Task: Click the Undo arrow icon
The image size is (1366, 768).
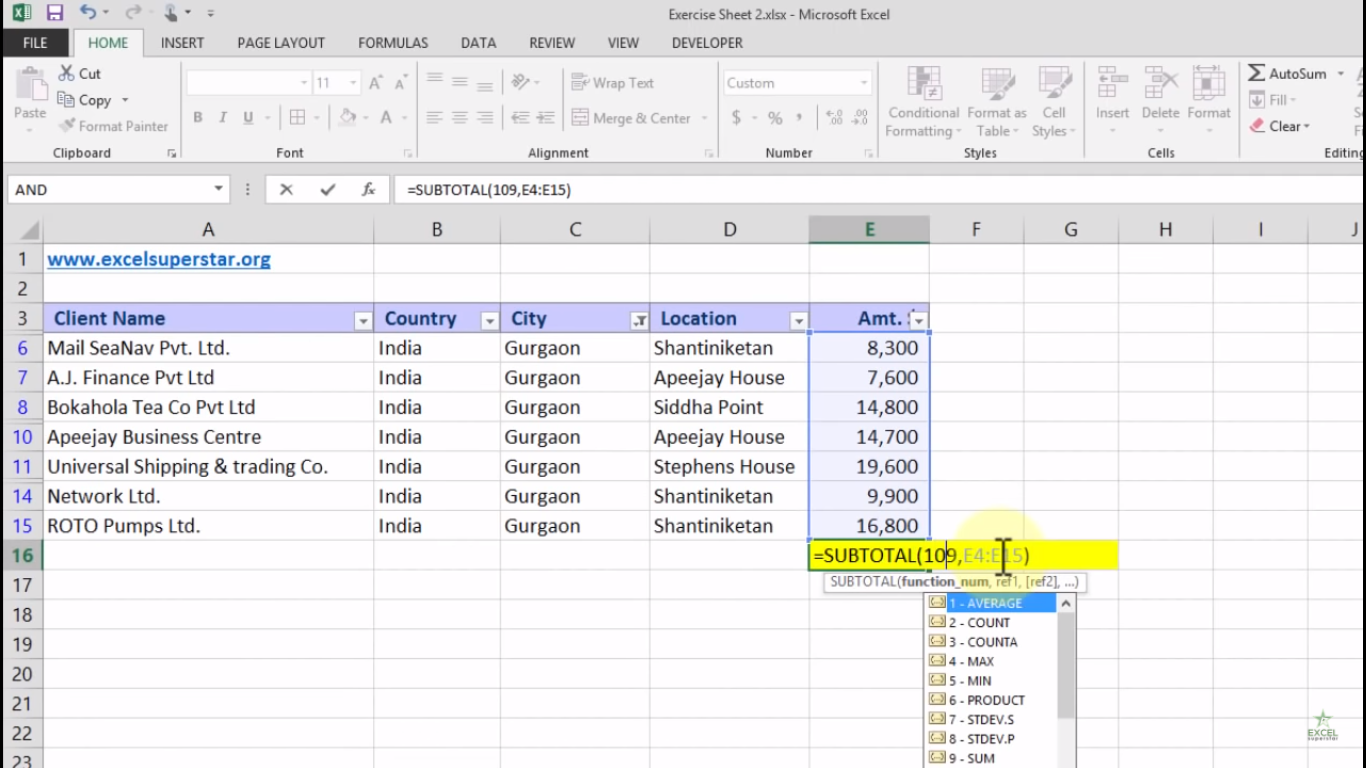Action: point(88,13)
